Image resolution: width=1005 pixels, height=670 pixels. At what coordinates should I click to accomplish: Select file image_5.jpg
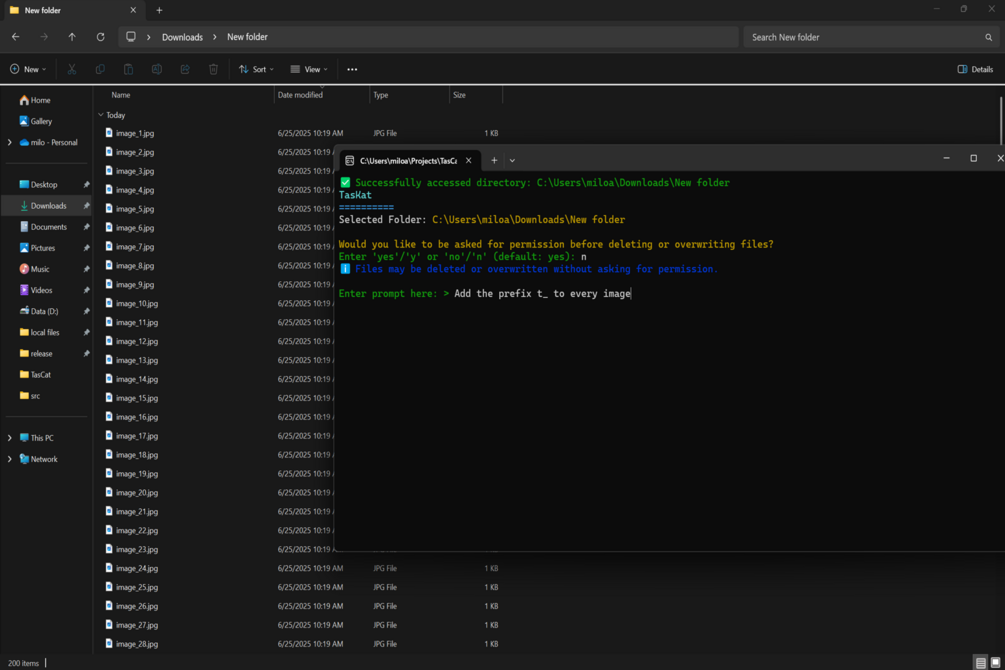click(x=130, y=209)
